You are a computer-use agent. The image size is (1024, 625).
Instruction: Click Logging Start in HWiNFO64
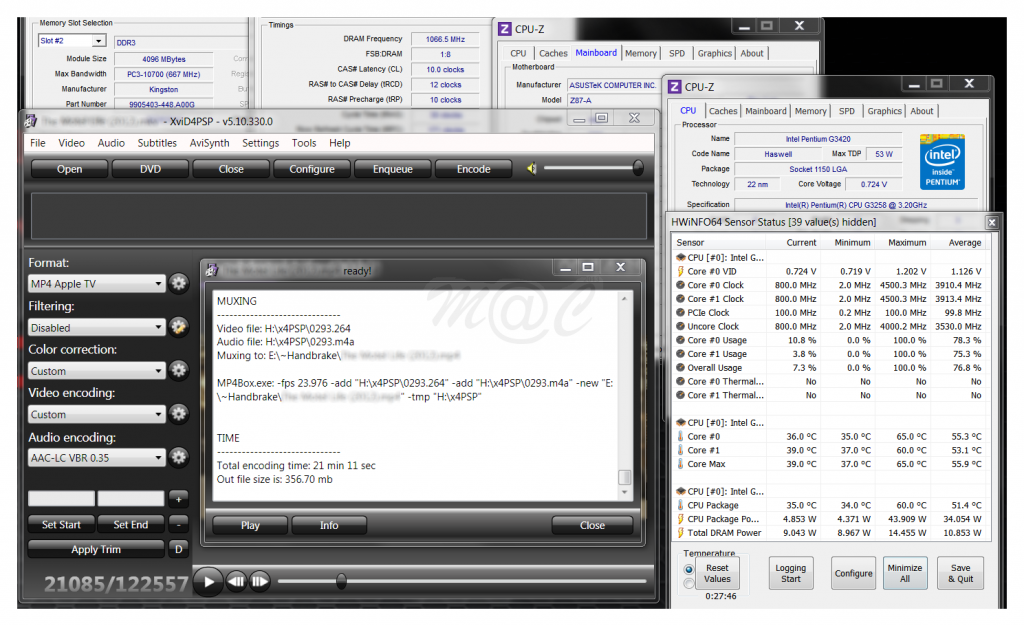[790, 573]
